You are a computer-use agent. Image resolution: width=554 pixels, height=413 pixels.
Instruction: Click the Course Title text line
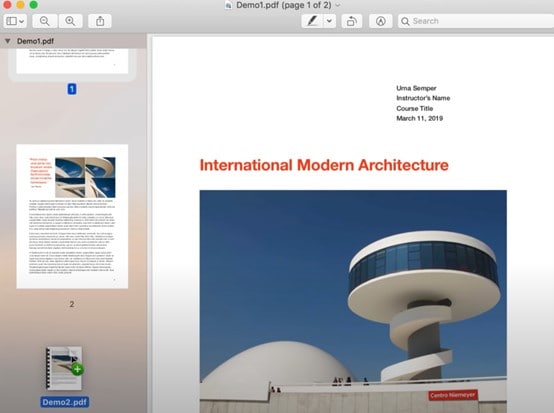(x=414, y=108)
